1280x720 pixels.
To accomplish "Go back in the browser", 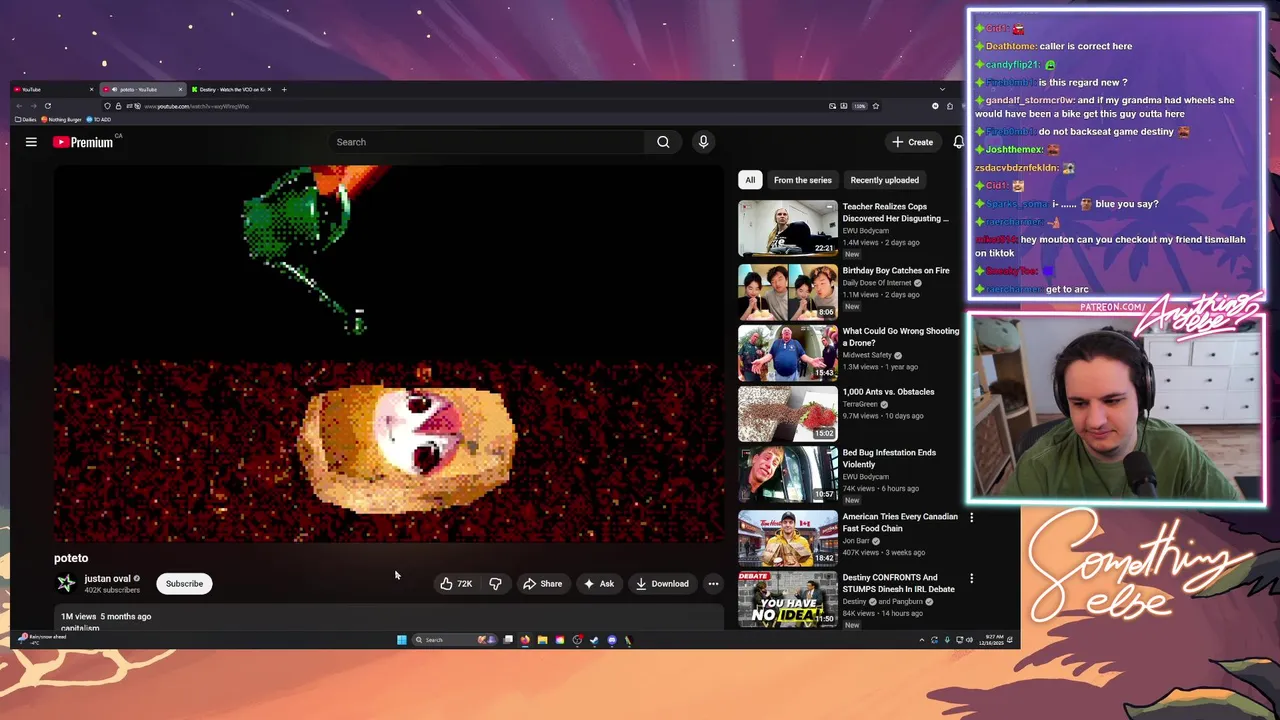I will 18,106.
